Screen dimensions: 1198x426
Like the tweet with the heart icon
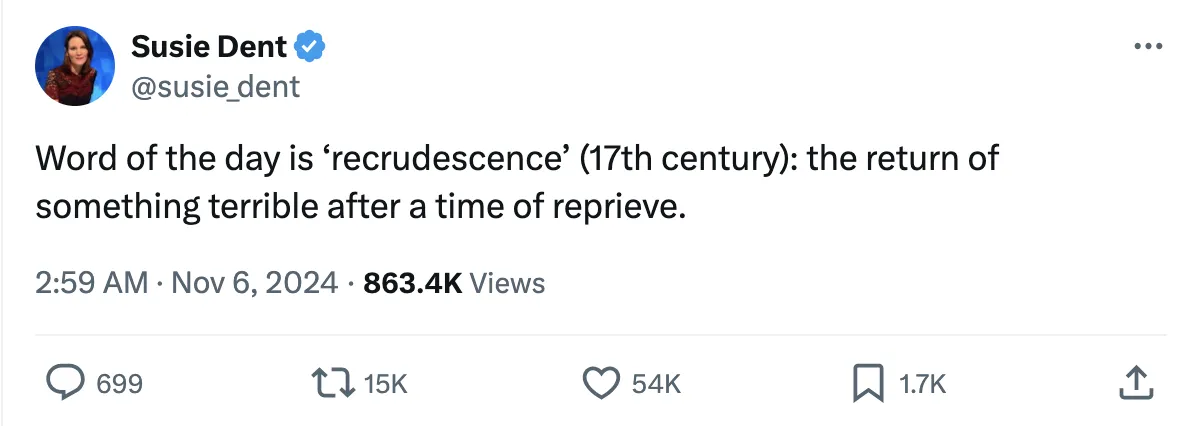601,382
